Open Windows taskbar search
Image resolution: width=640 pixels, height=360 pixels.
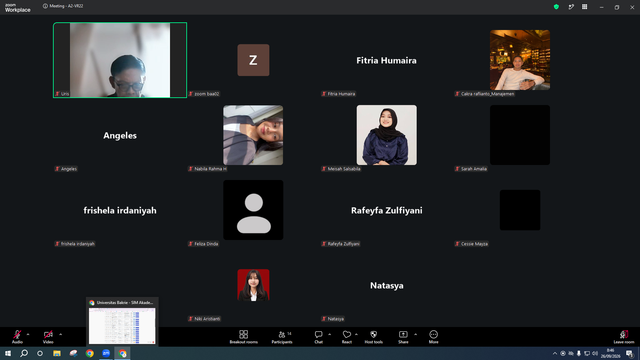click(x=24, y=353)
